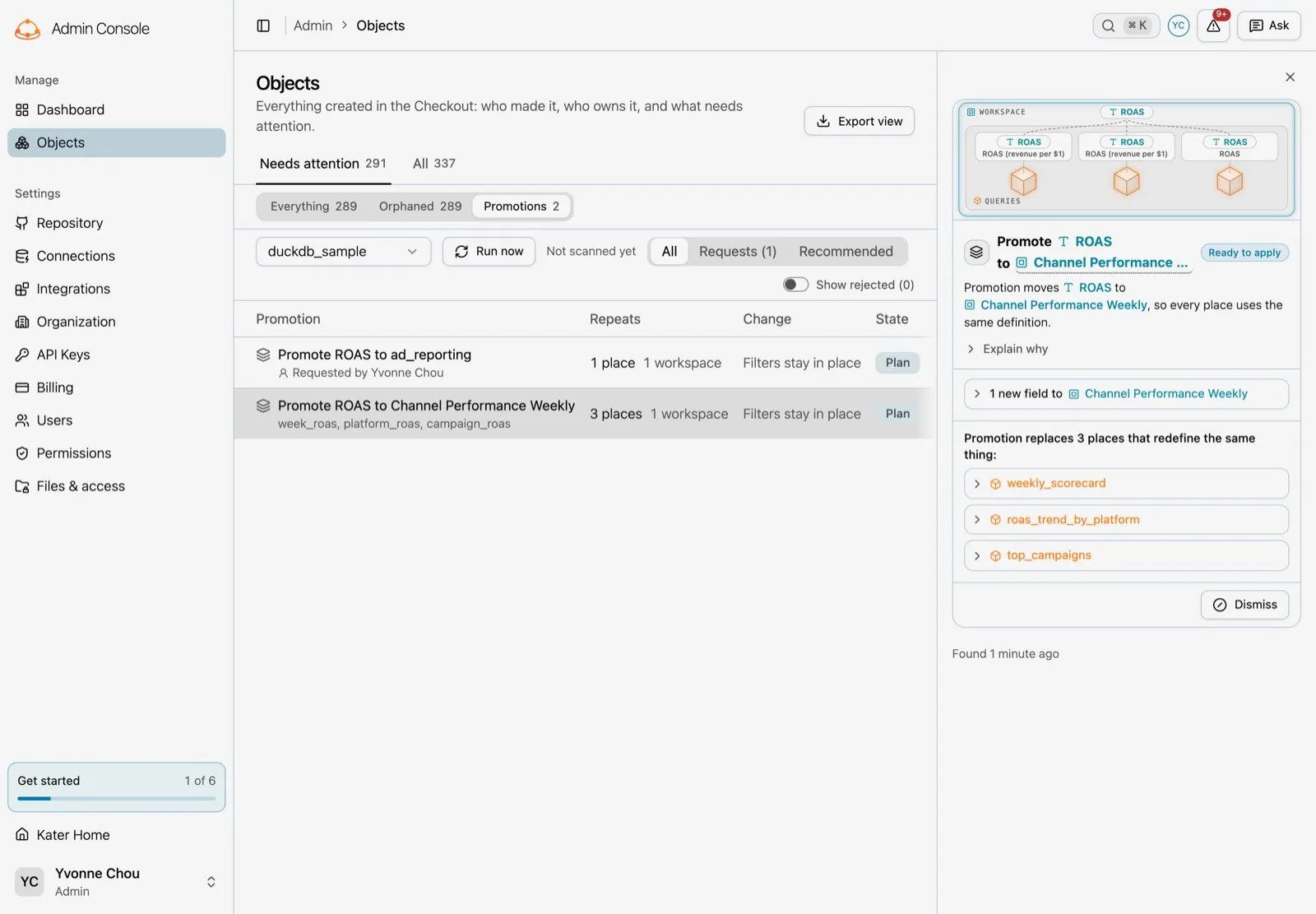This screenshot has height=914, width=1316.
Task: Open Dashboard from the sidebar
Action: point(116,109)
